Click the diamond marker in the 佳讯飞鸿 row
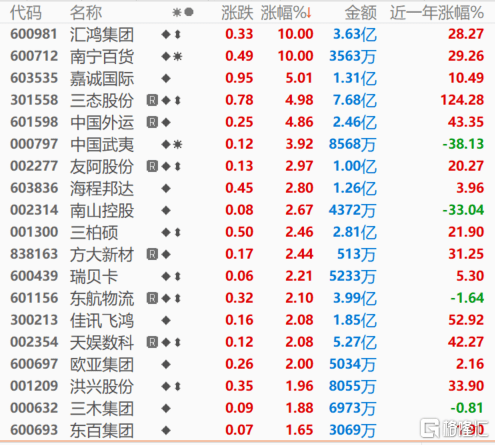Image resolution: width=495 pixels, height=445 pixels. pyautogui.click(x=166, y=320)
